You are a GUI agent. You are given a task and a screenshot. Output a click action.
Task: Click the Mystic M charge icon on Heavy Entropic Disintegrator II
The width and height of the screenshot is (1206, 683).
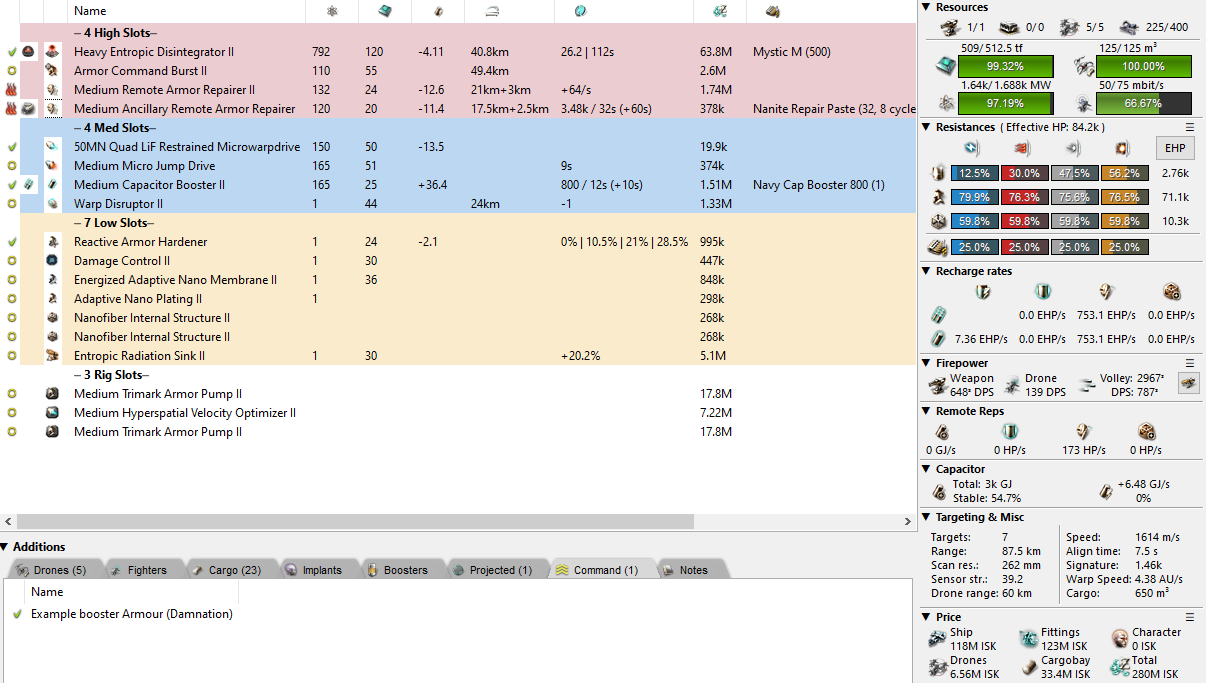click(x=29, y=51)
